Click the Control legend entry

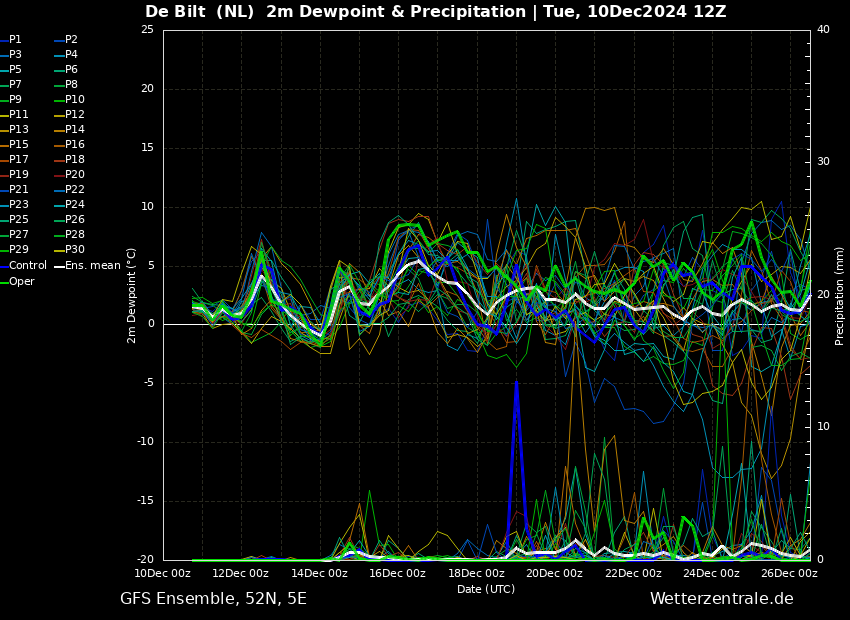(x=23, y=266)
